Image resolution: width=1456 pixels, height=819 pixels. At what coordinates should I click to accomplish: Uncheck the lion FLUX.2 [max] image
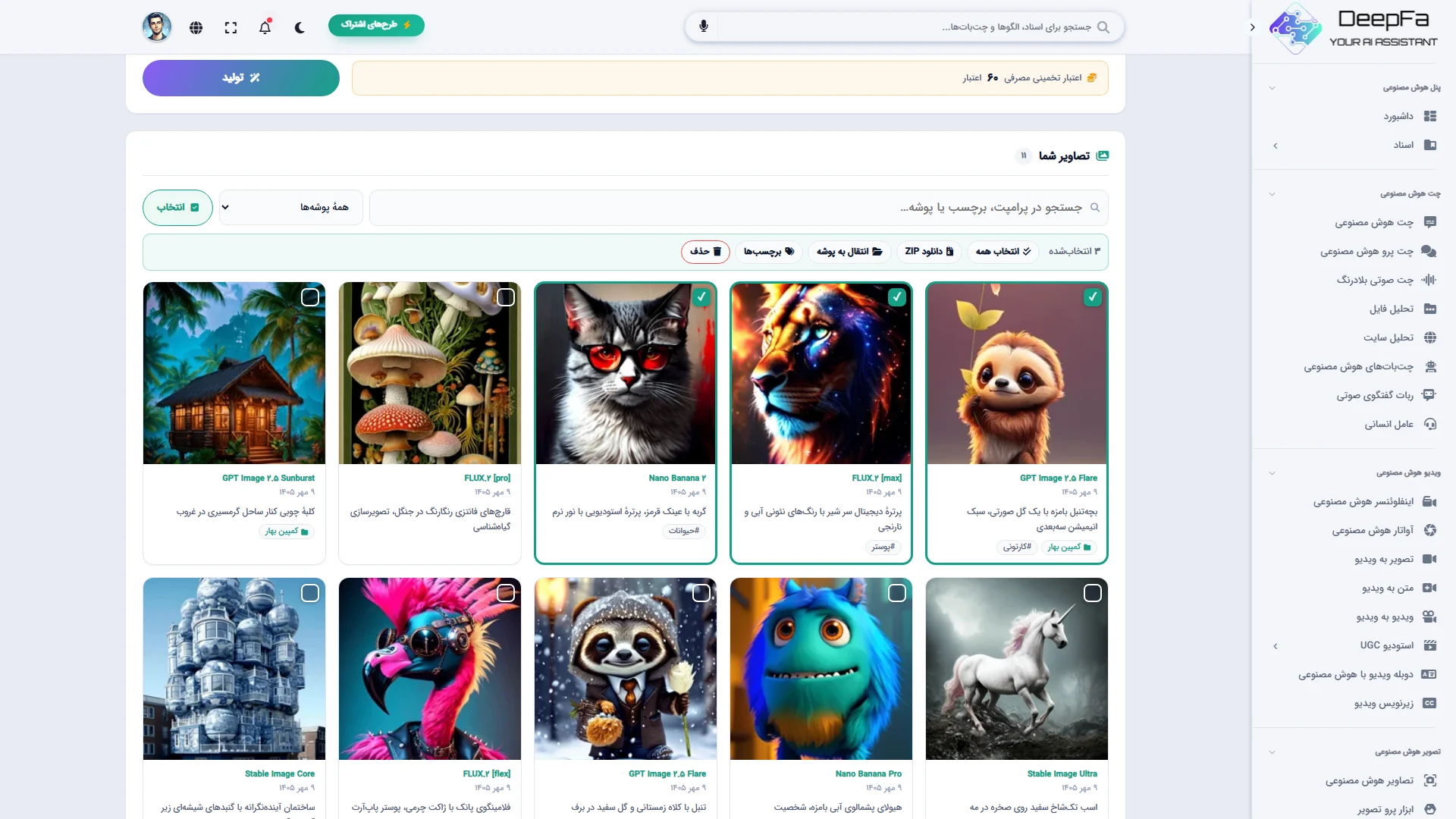(897, 297)
